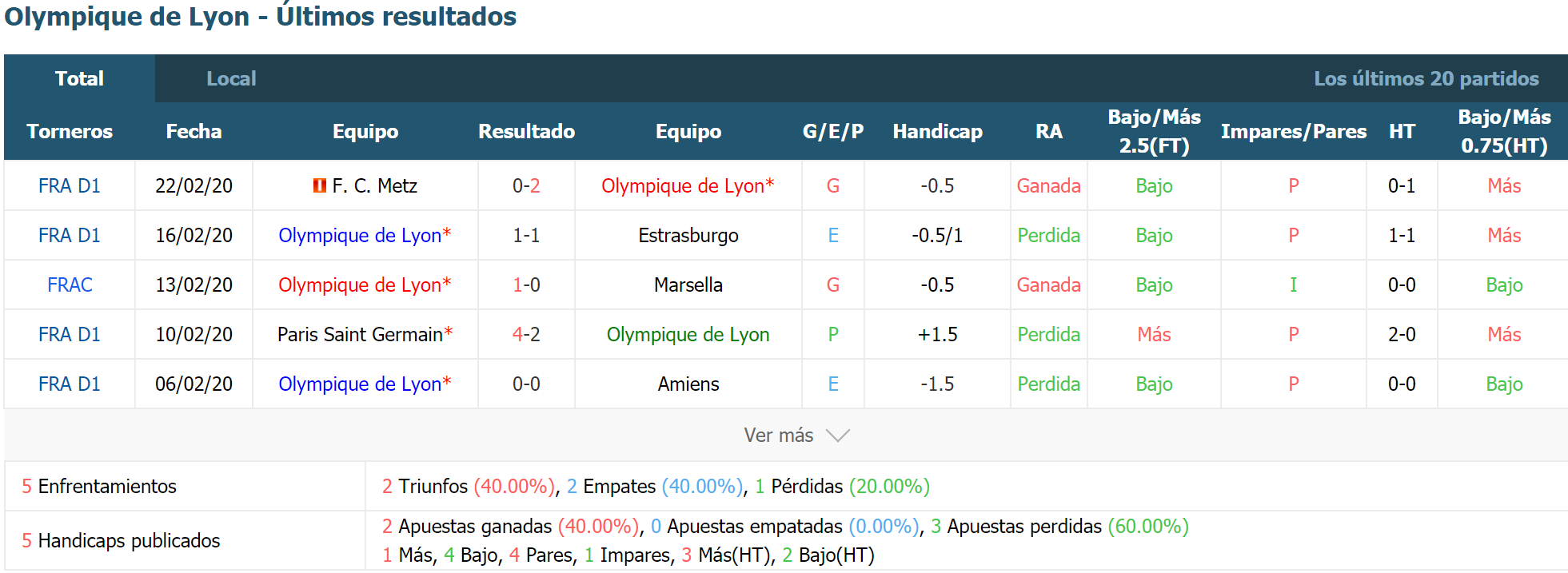Open the Los últimos 20 partidos selector
The image size is (1568, 573).
[1426, 78]
